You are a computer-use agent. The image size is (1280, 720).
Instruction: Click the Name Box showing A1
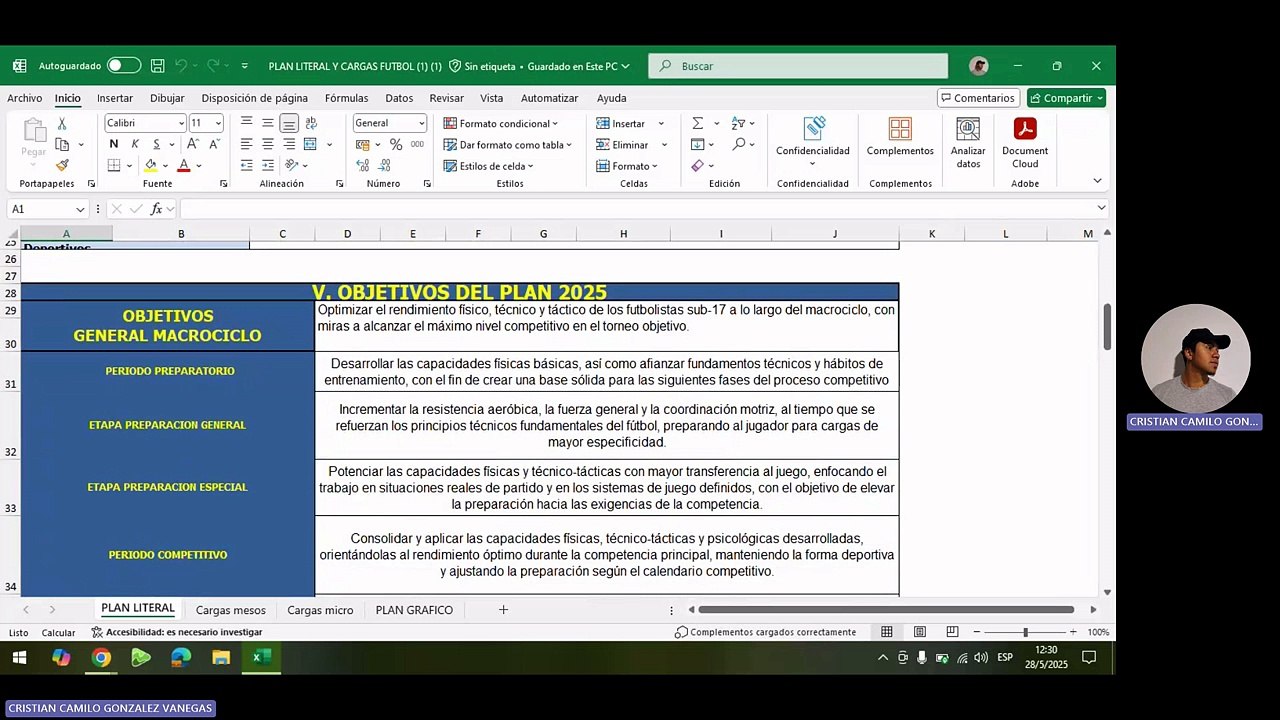click(46, 209)
